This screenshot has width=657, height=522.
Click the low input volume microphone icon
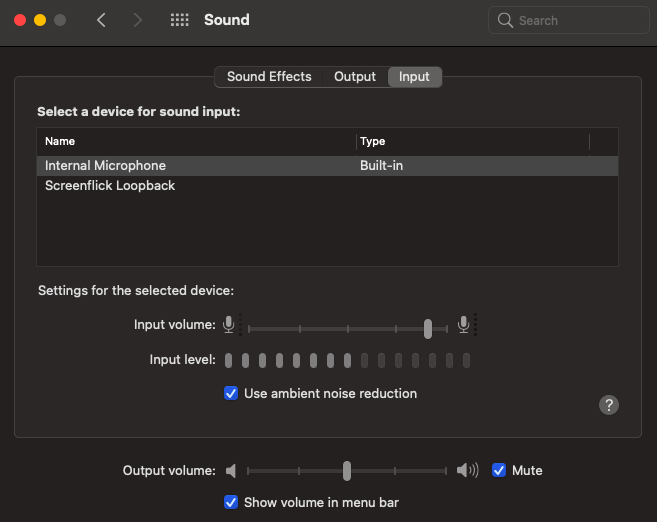(229, 324)
